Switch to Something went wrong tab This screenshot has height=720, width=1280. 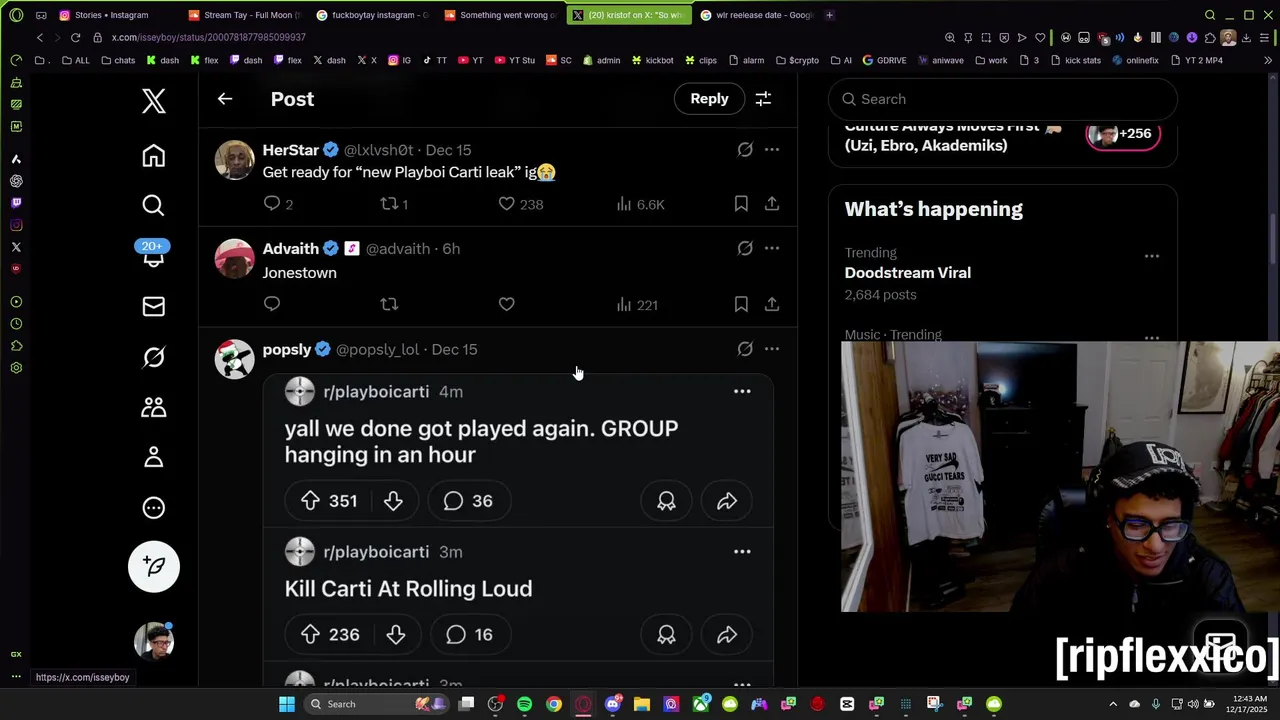[501, 15]
